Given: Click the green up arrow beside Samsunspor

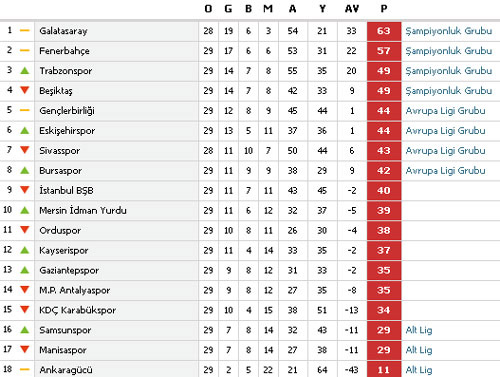Looking at the screenshot, I should [x=25, y=330].
